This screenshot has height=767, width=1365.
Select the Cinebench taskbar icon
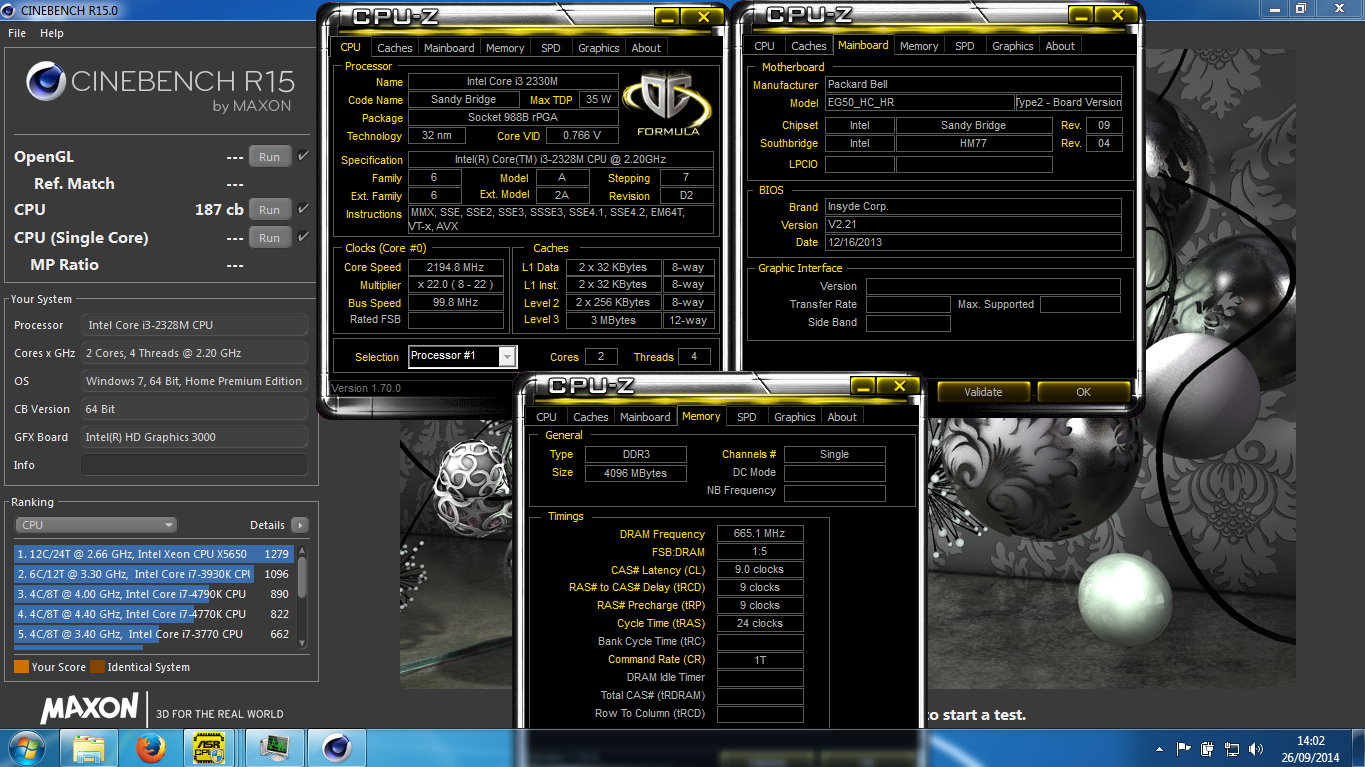336,748
